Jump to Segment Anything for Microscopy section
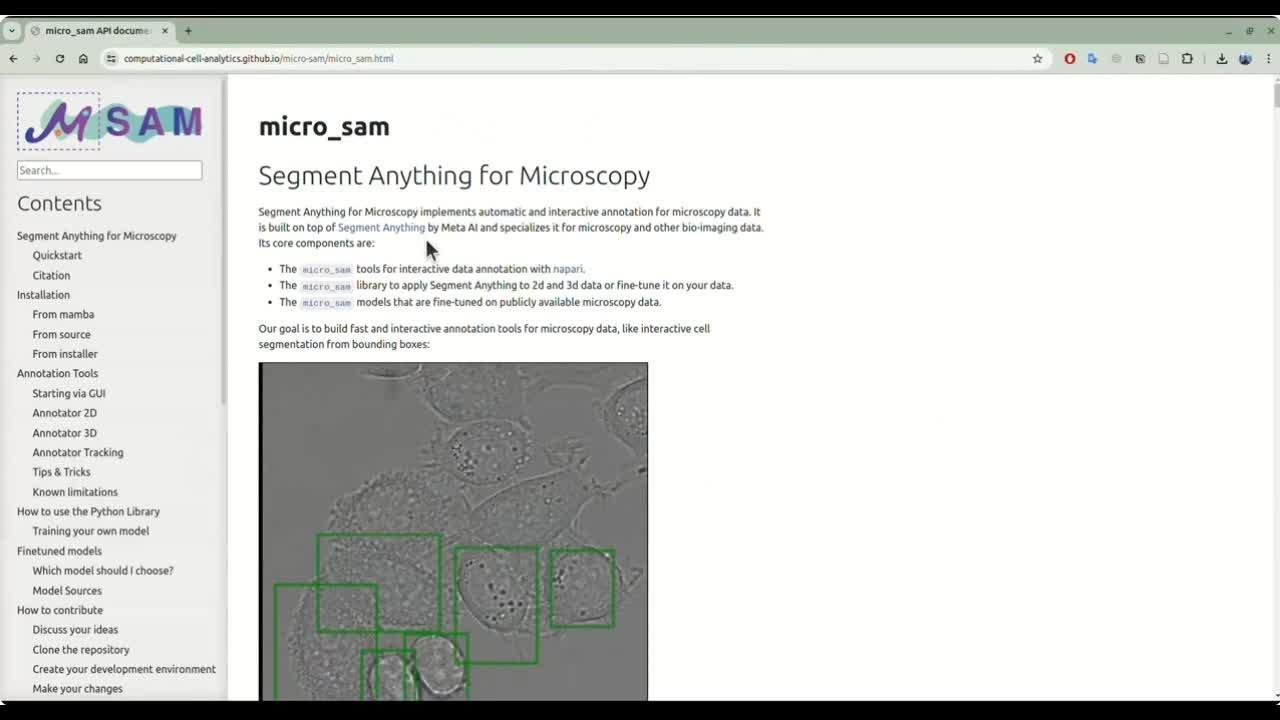Viewport: 1280px width, 720px height. [x=96, y=236]
